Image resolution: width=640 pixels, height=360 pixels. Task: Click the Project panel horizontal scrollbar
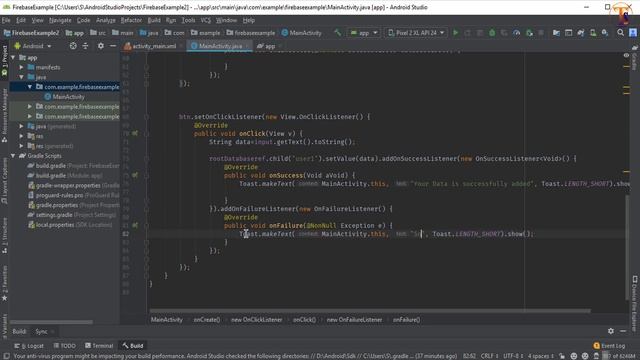51,322
